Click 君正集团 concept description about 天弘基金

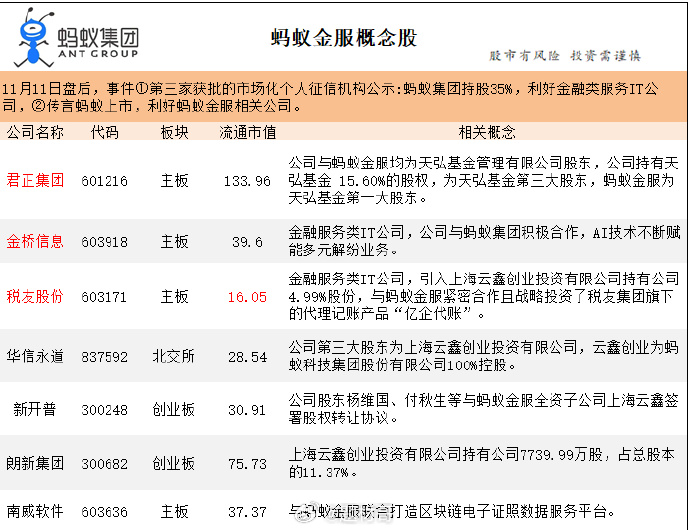tap(483, 180)
